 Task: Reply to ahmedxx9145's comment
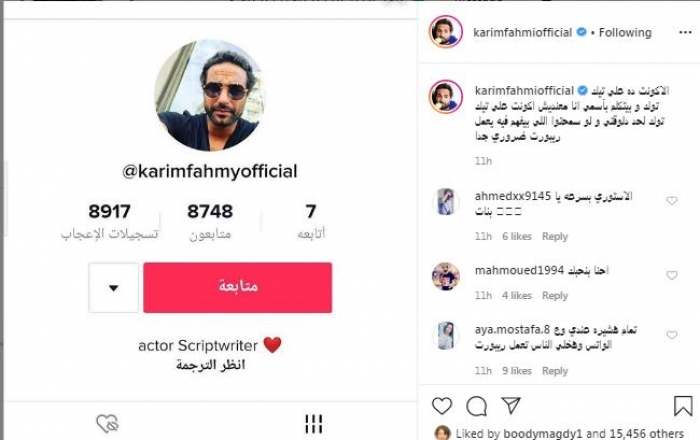tap(555, 237)
